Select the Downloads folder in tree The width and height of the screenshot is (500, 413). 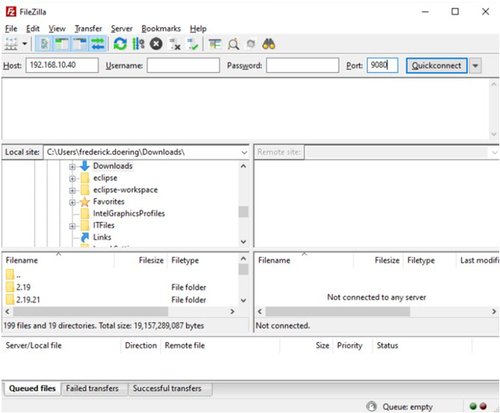tap(113, 166)
